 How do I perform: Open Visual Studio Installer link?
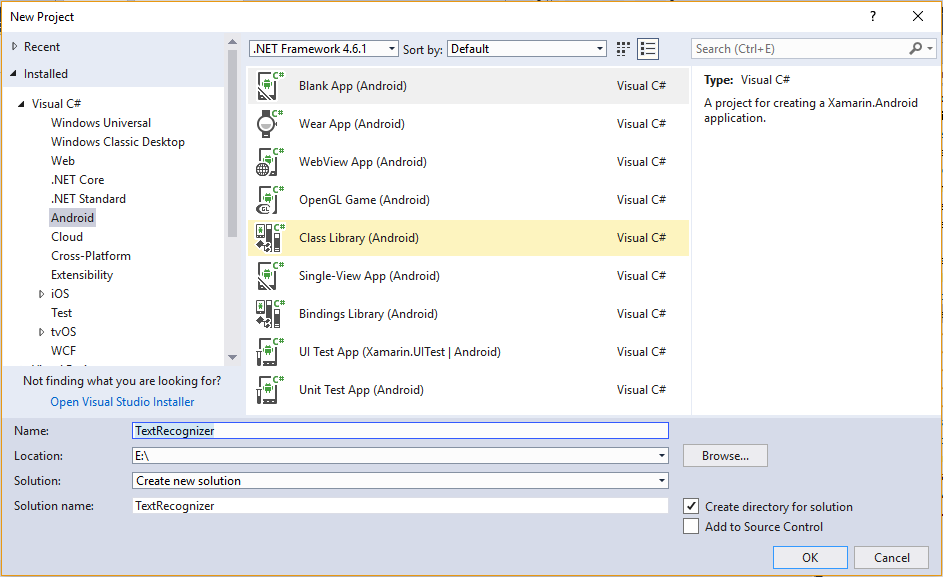point(121,401)
